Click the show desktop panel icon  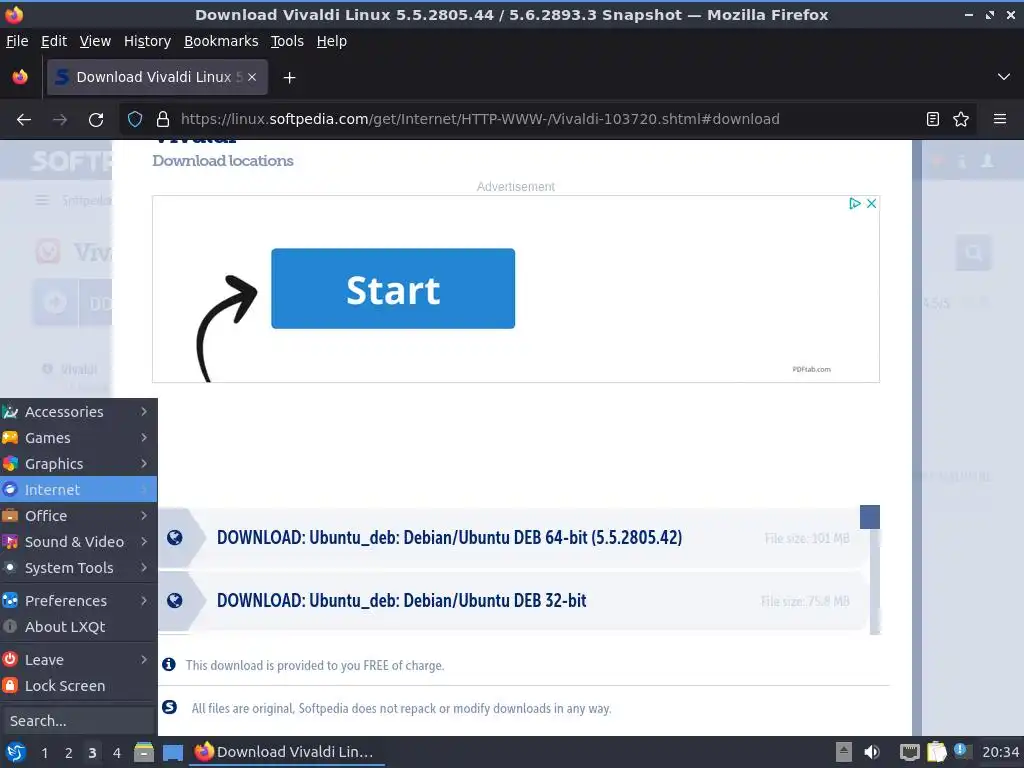[x=172, y=752]
